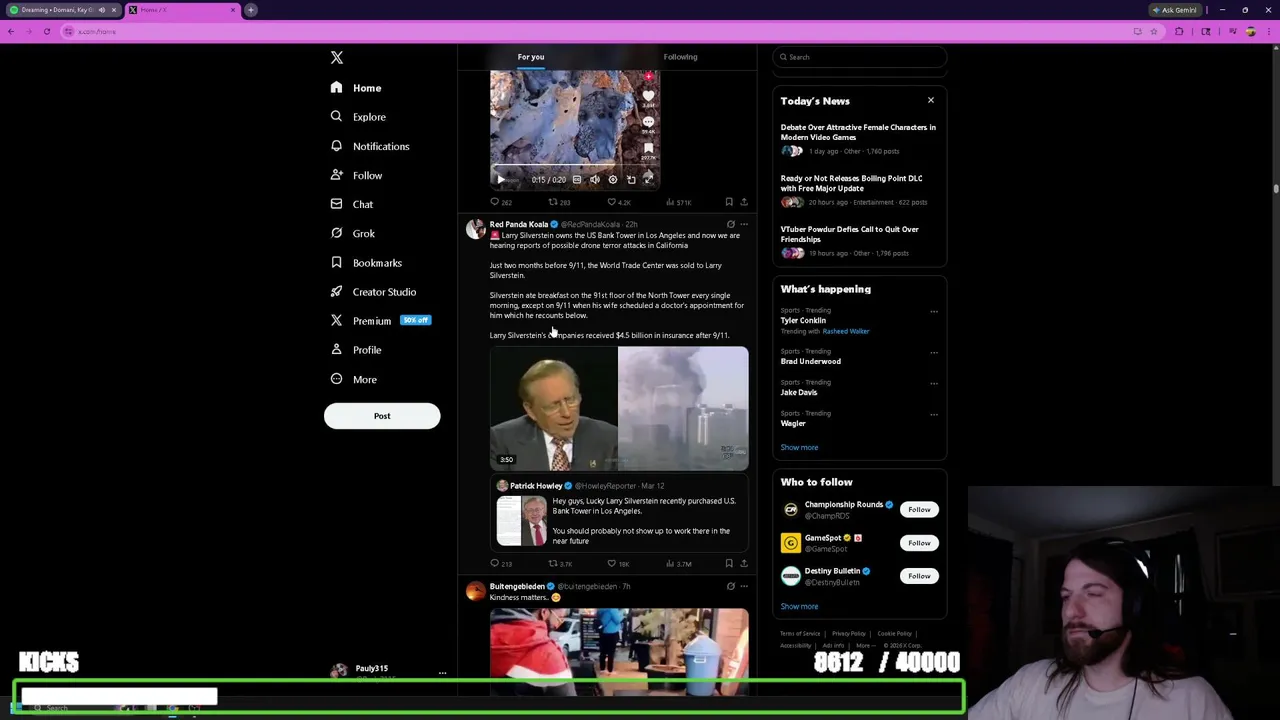Viewport: 1280px width, 720px height.
Task: Open the Home feed from sidebar
Action: (x=356, y=88)
